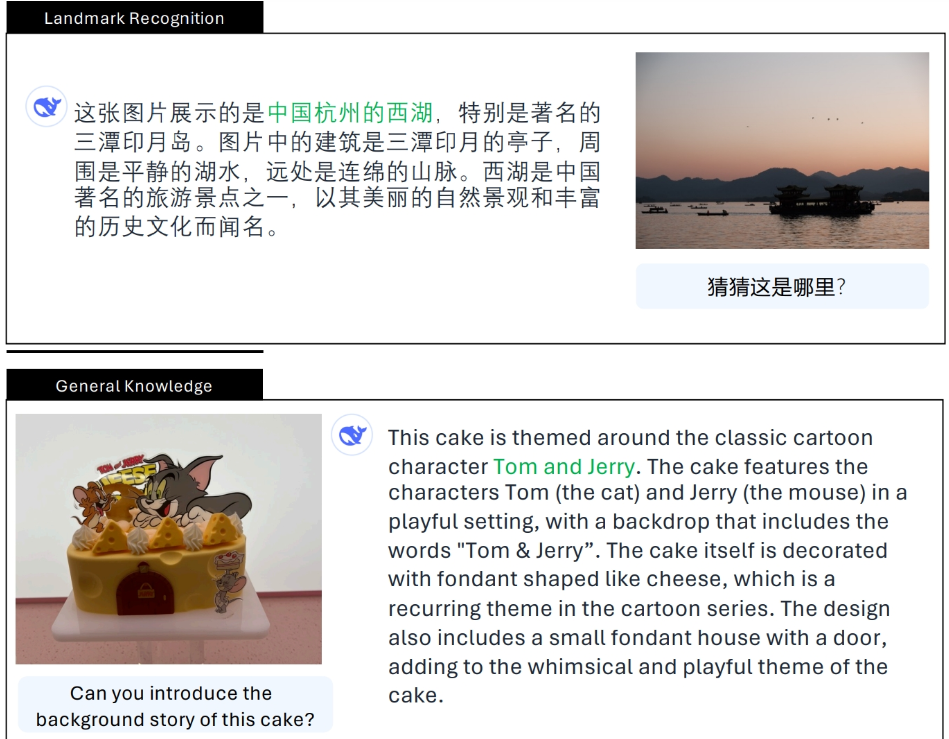Click the mouse sticker on cake side
The image size is (949, 739).
(230, 581)
